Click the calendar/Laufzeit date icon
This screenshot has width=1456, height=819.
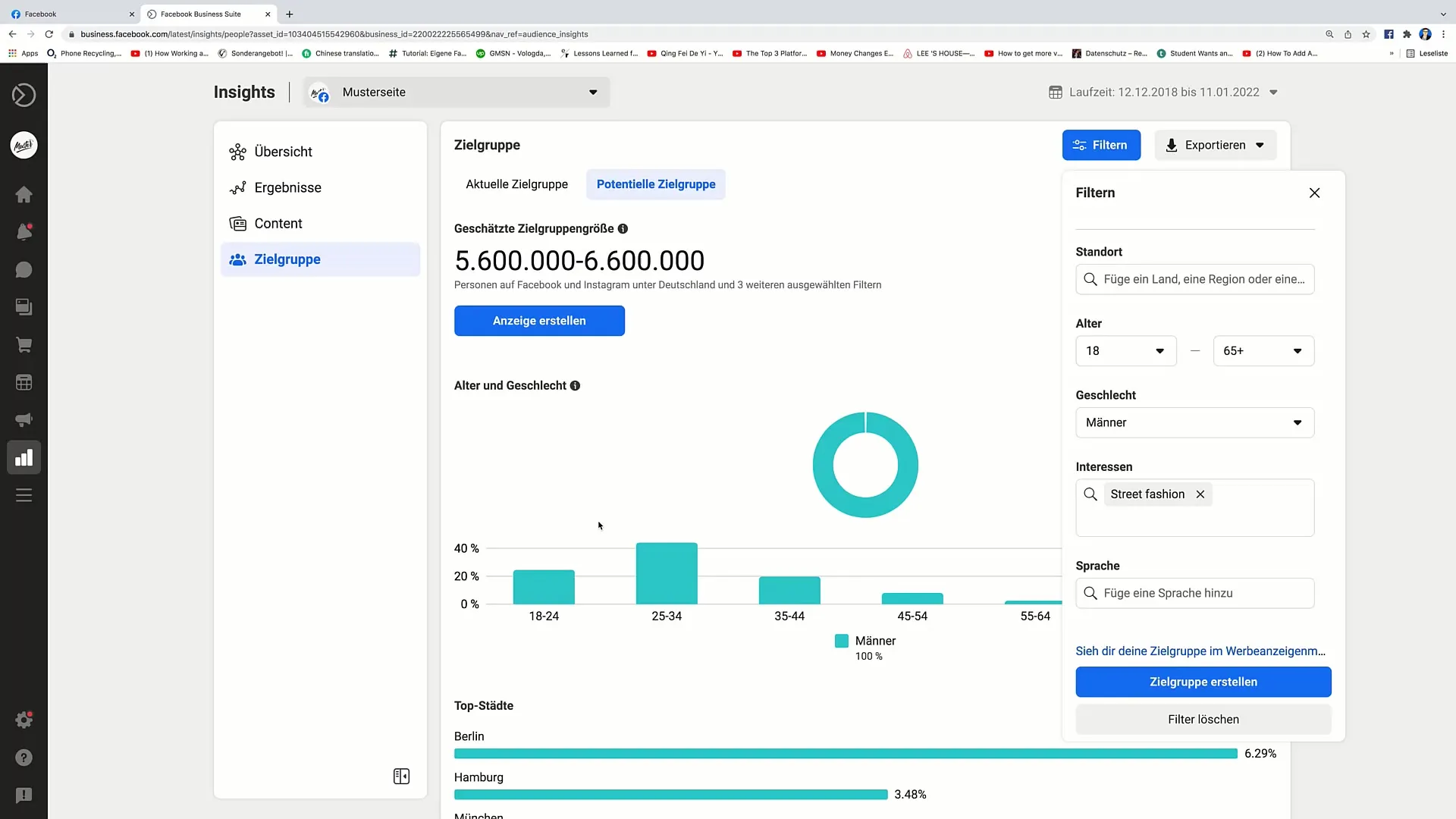1056,92
